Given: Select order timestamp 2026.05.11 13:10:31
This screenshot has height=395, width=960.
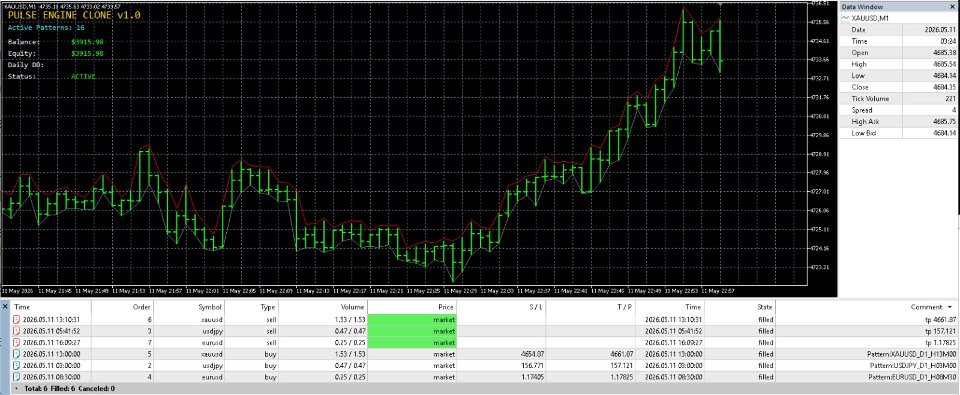Looking at the screenshot, I should [x=52, y=320].
